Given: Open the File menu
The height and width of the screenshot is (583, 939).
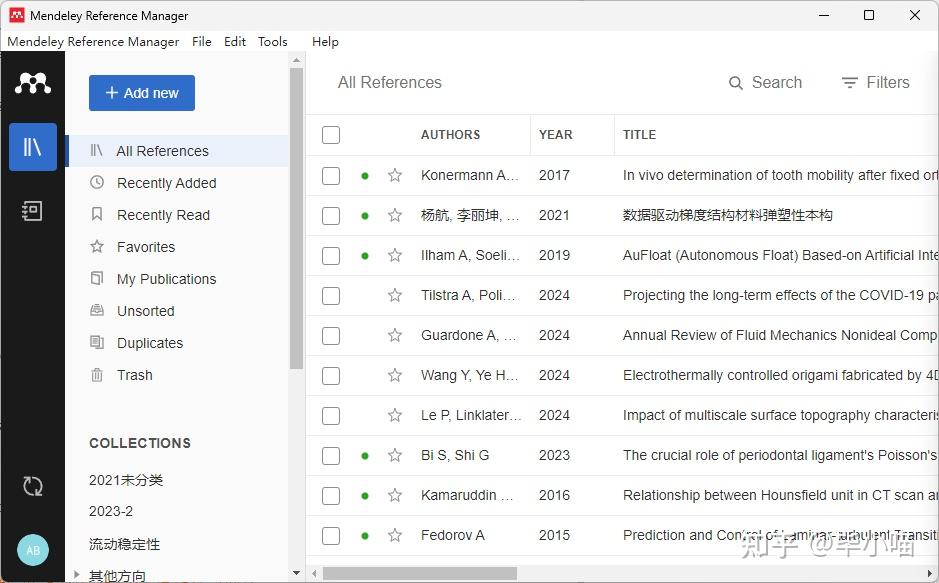Looking at the screenshot, I should (201, 42).
